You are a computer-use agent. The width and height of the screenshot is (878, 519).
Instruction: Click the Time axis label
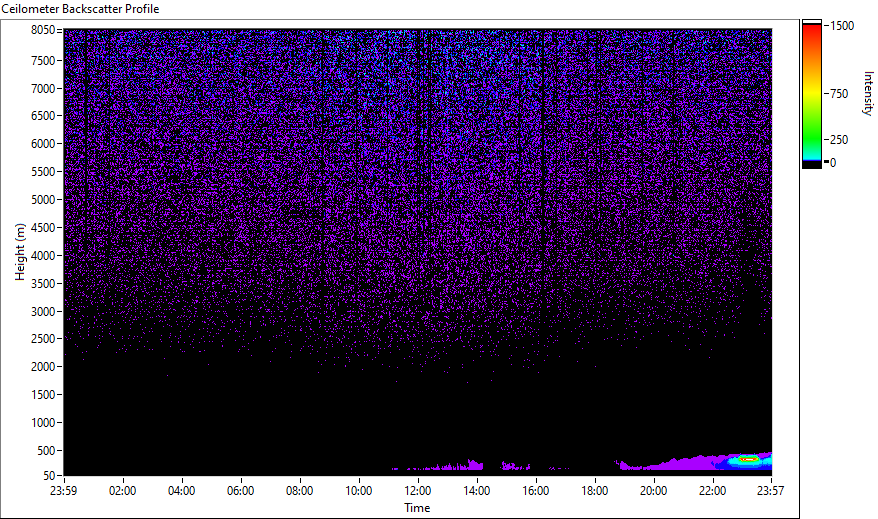tap(417, 508)
